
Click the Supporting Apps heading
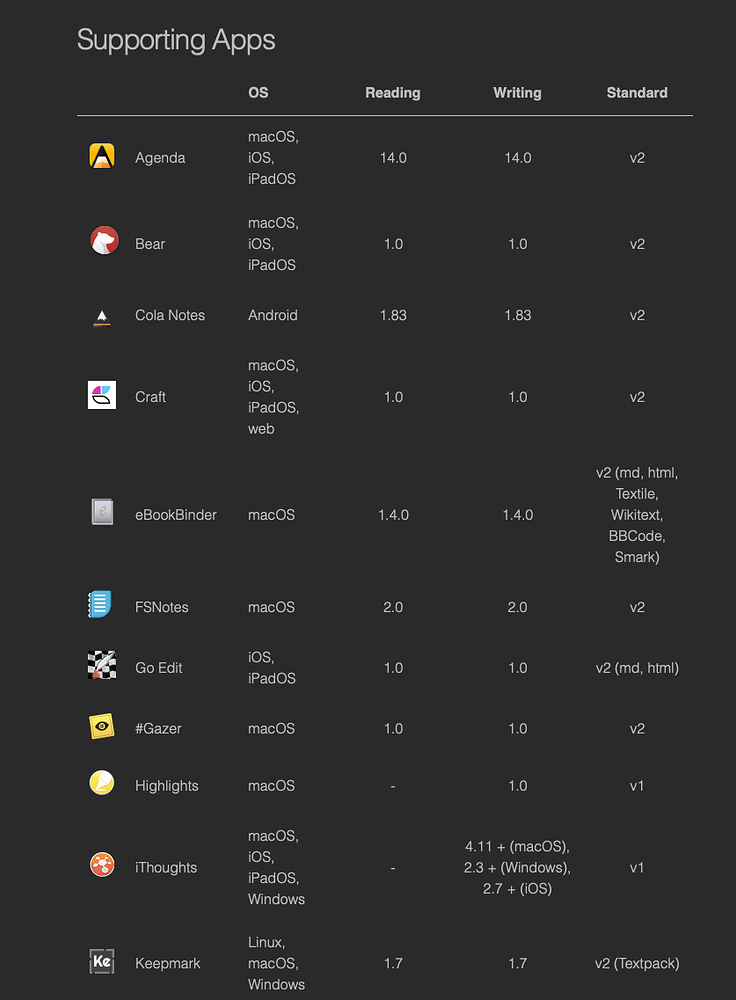coord(176,40)
